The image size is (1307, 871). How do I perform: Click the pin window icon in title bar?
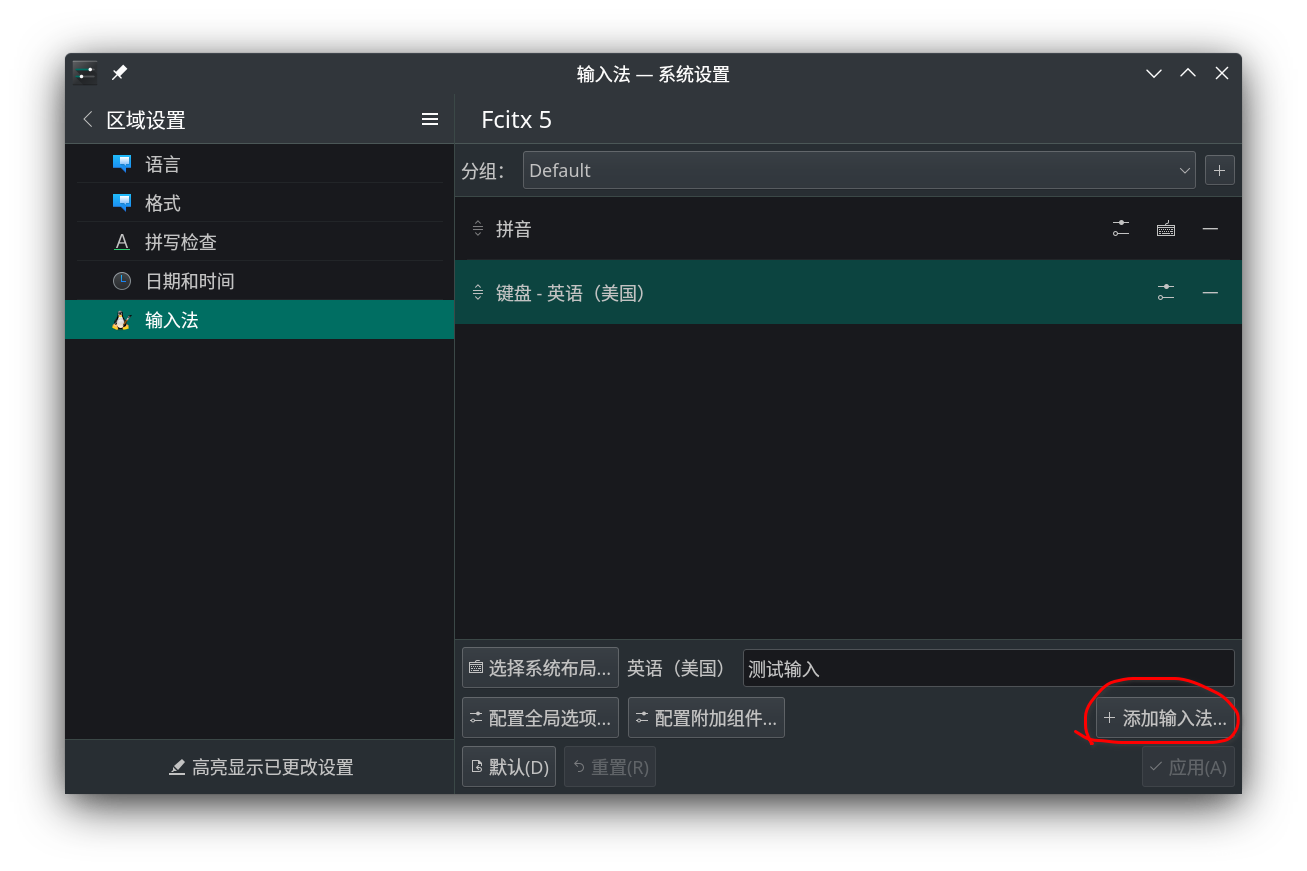pos(119,73)
